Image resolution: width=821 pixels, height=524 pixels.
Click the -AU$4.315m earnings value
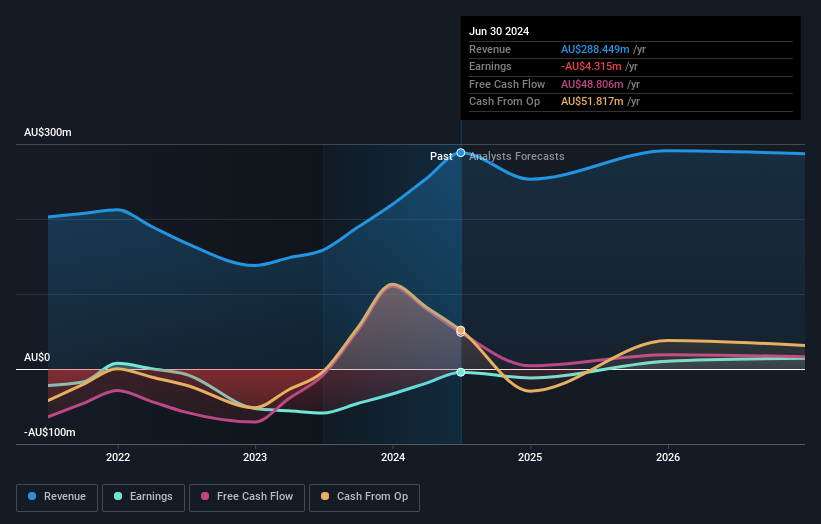(x=591, y=66)
